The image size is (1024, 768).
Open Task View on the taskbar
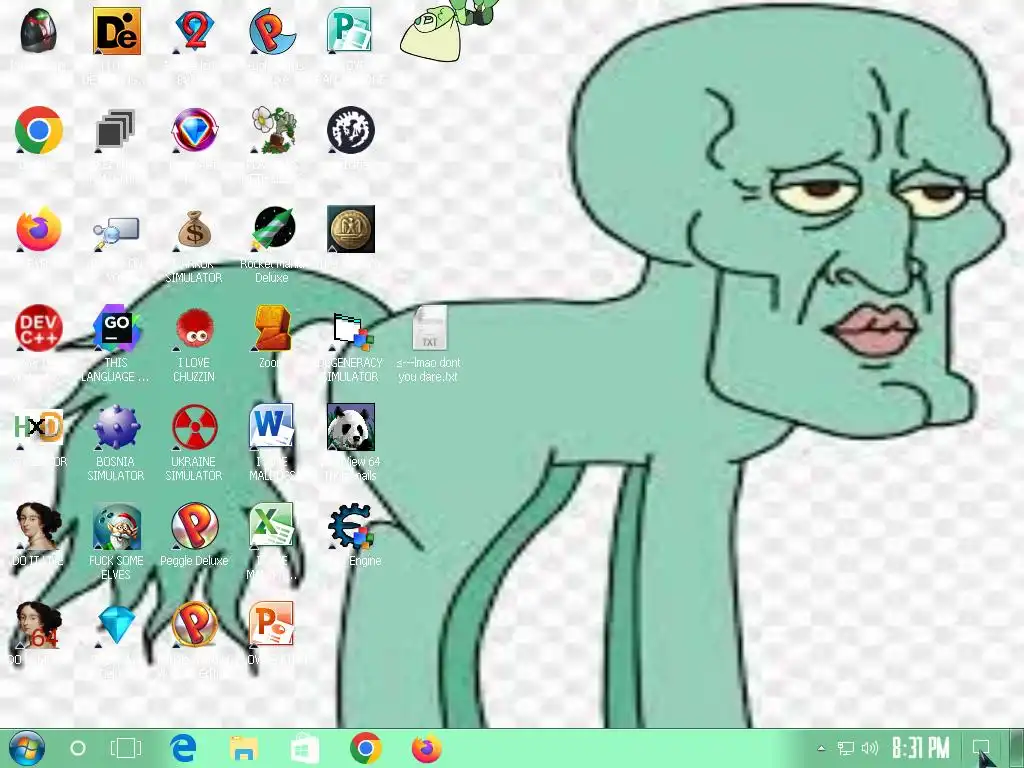click(125, 748)
